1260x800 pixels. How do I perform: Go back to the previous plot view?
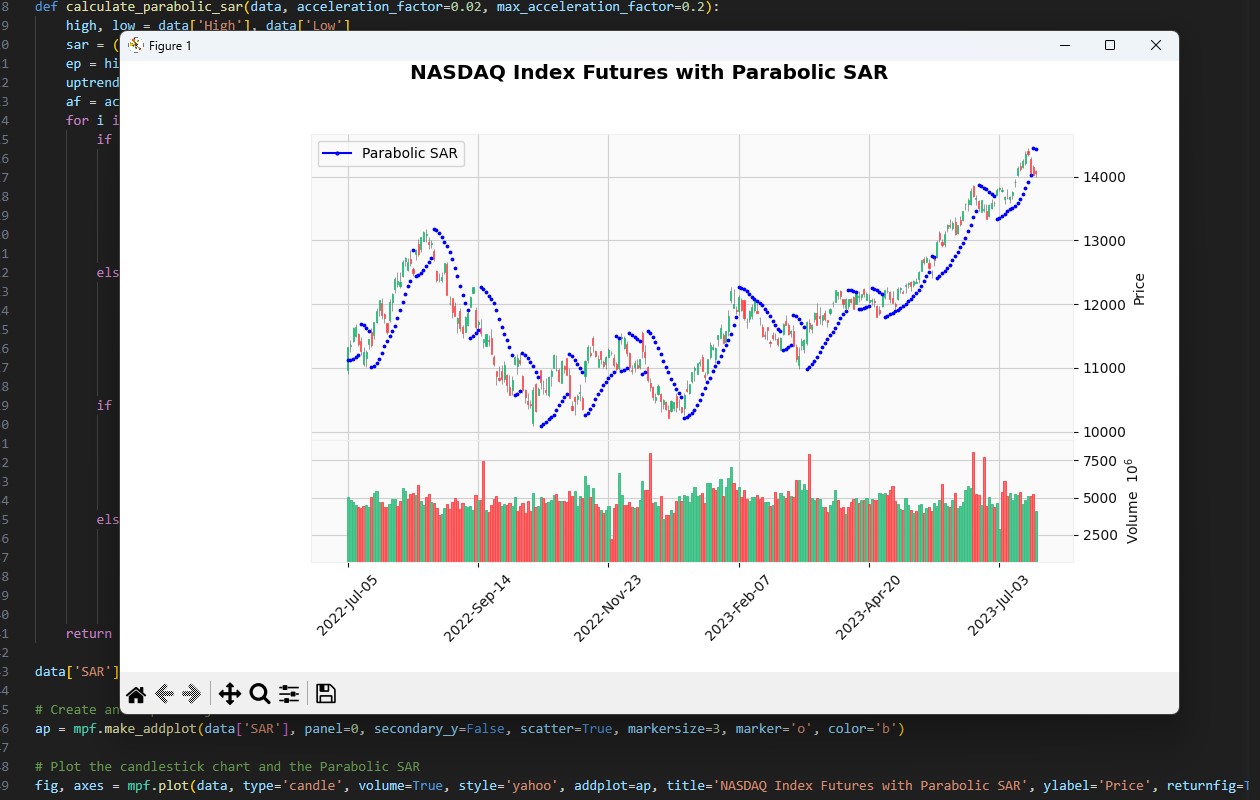[x=165, y=694]
